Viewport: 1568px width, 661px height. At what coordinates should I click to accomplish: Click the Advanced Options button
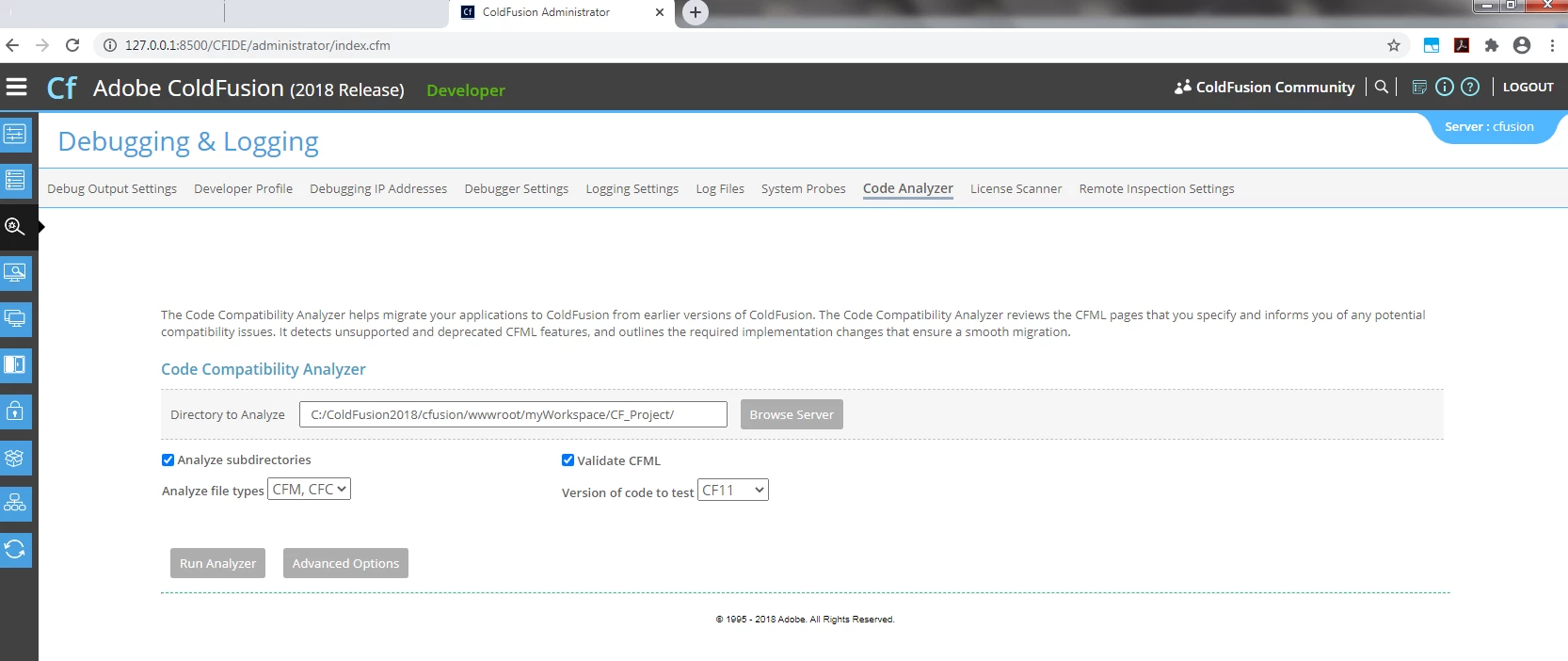click(345, 563)
